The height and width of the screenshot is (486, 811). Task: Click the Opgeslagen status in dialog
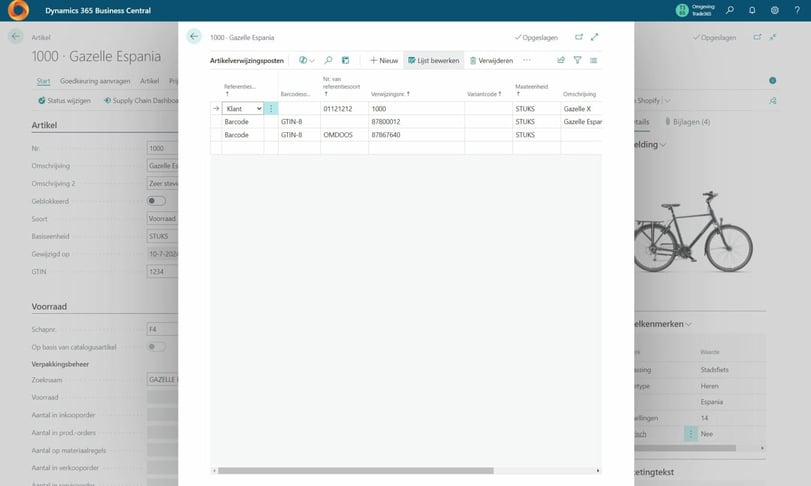coord(536,37)
